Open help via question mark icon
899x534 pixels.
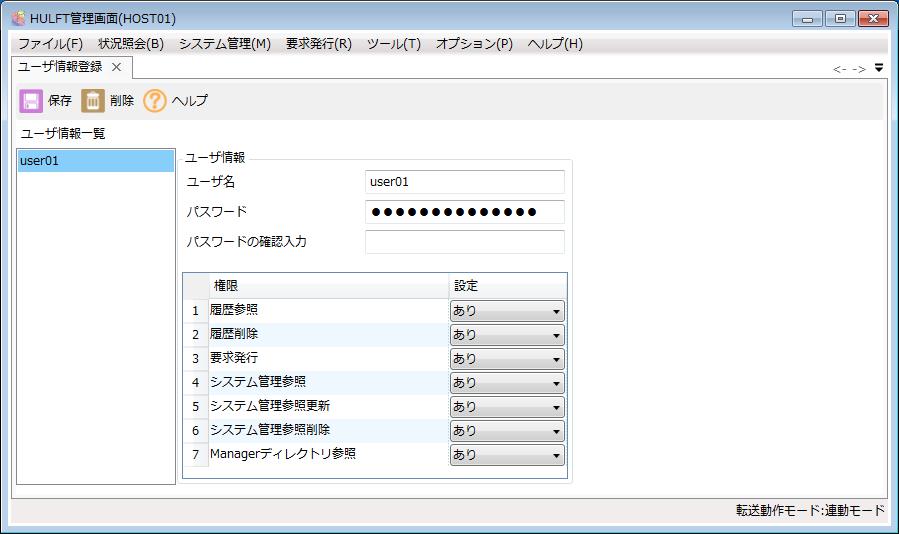(154, 101)
